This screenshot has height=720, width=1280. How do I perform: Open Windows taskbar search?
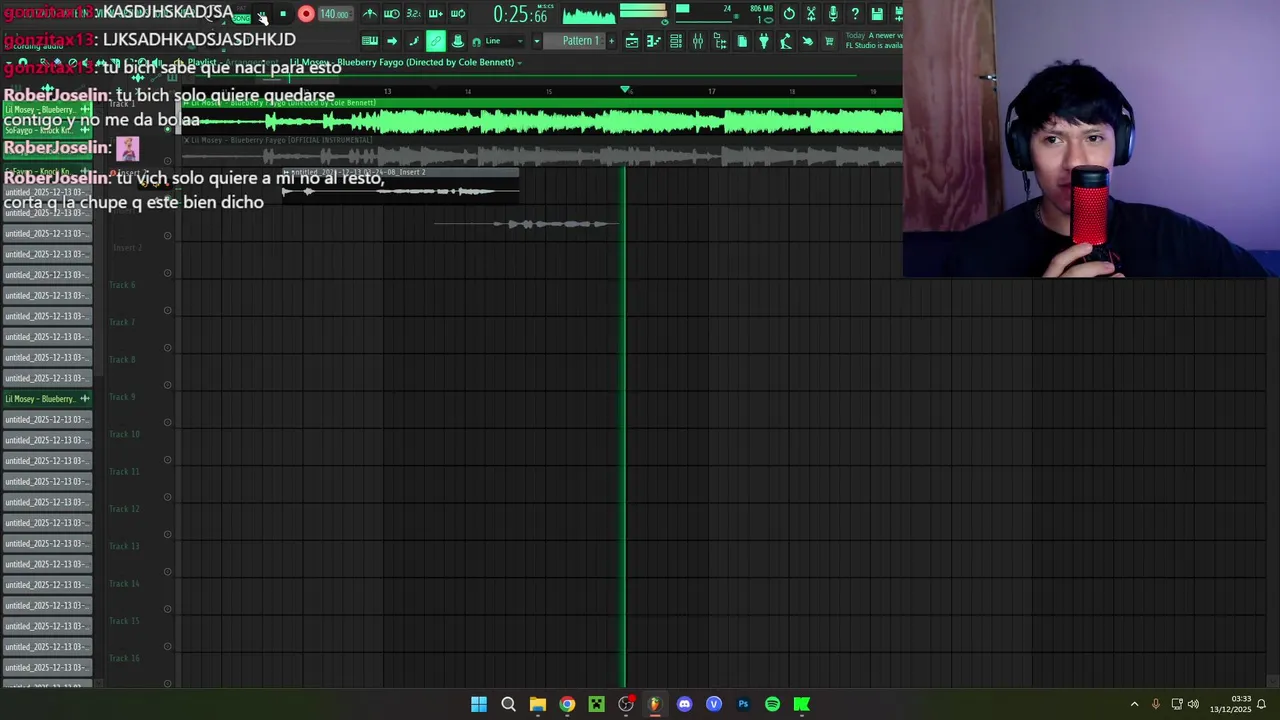(508, 704)
